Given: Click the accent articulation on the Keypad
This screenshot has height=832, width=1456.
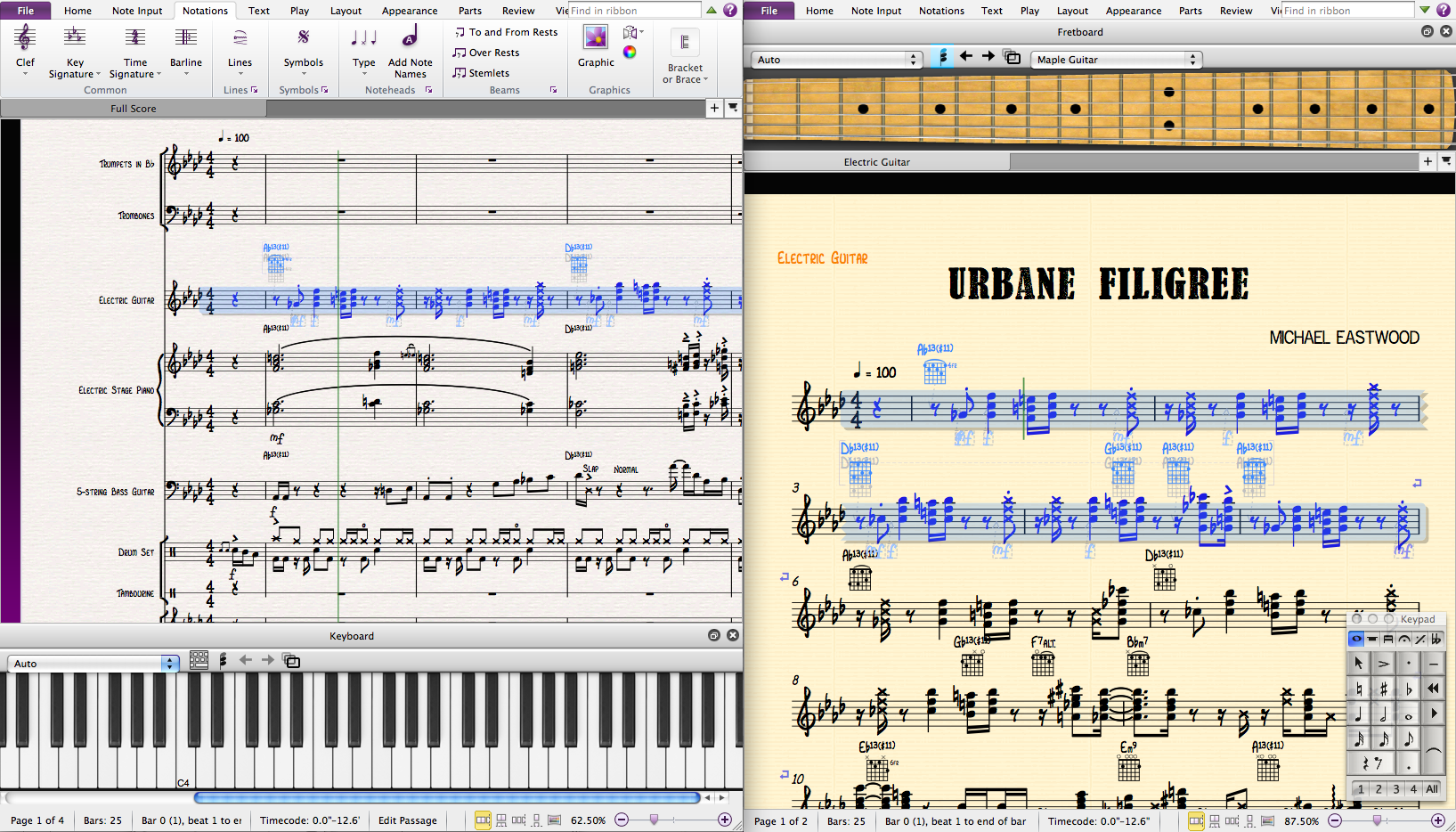Looking at the screenshot, I should click(1384, 664).
